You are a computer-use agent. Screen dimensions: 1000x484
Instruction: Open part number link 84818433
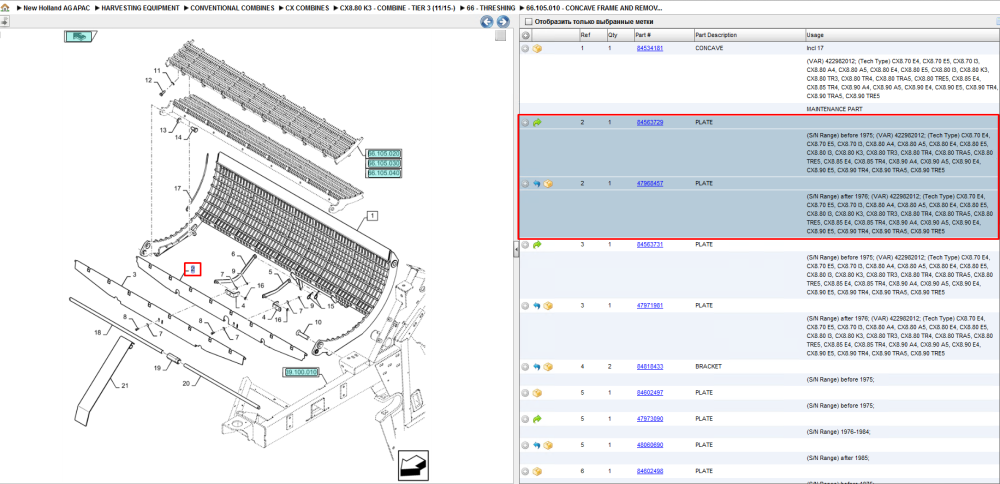649,367
